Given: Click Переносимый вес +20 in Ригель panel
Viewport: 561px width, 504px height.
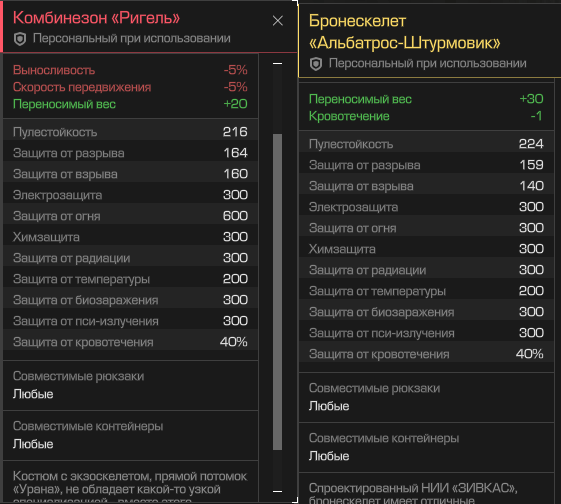Looking at the screenshot, I should tap(130, 104).
